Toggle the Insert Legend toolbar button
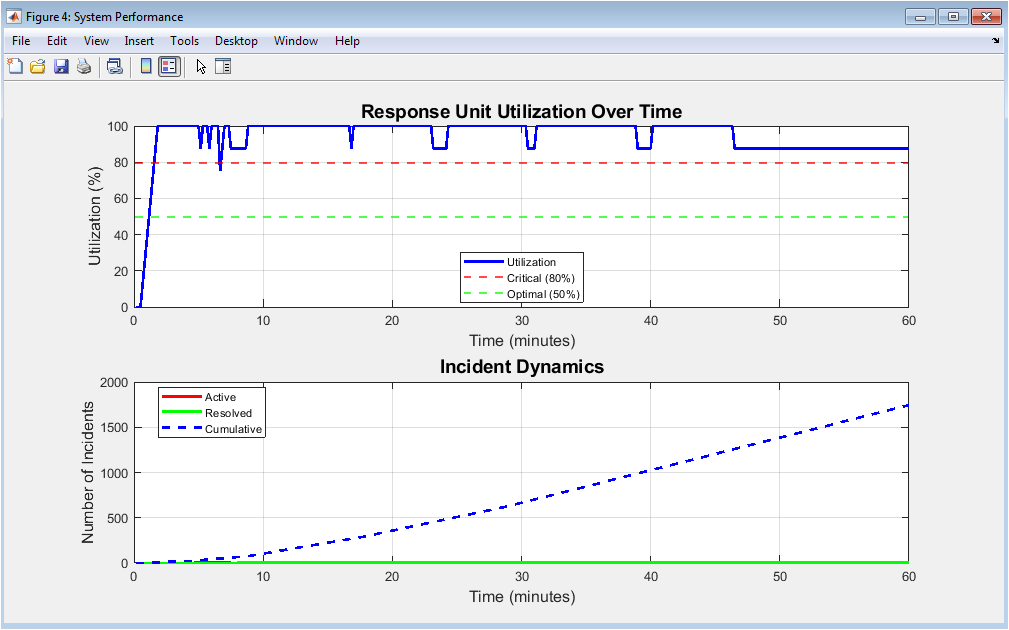The height and width of the screenshot is (630, 1009). click(169, 67)
